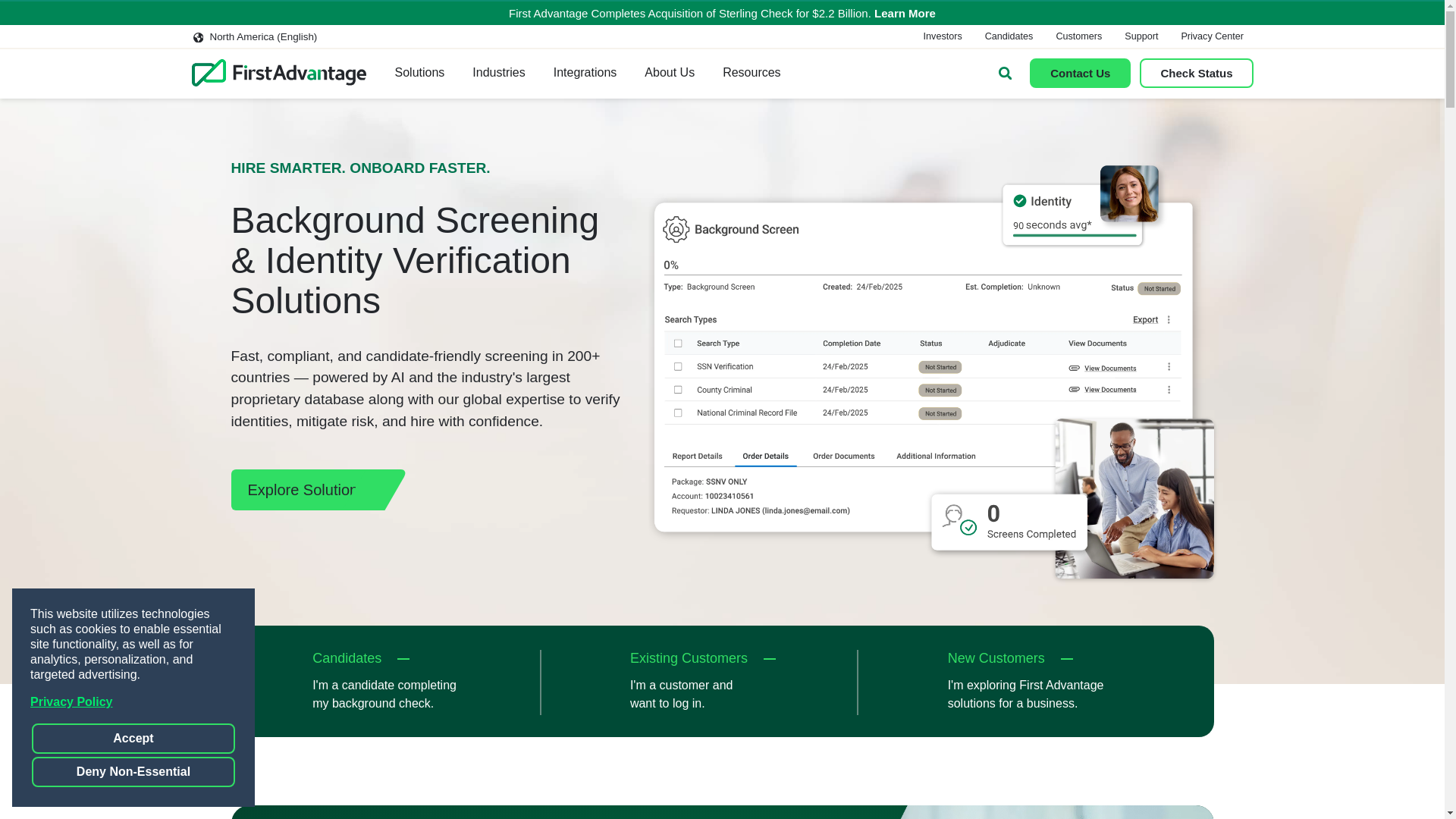Select the Candidates card heading
Image resolution: width=1456 pixels, height=819 pixels.
pos(347,658)
